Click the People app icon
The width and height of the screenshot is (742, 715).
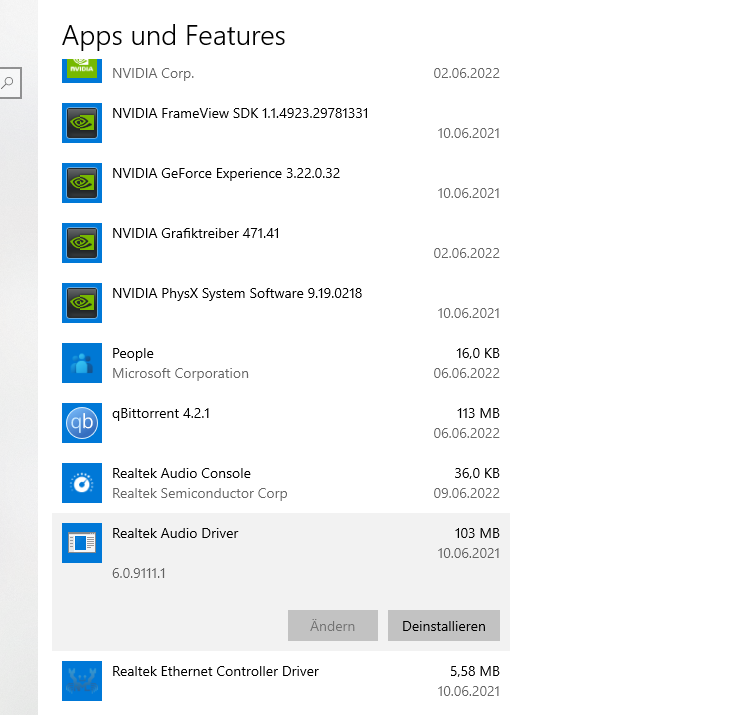pyautogui.click(x=82, y=363)
